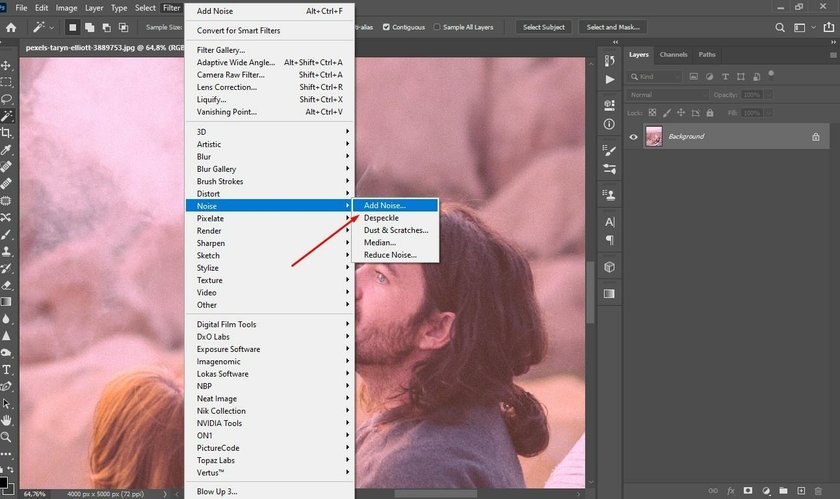The width and height of the screenshot is (840, 499).
Task: Select the Brush tool
Action: pos(6,235)
